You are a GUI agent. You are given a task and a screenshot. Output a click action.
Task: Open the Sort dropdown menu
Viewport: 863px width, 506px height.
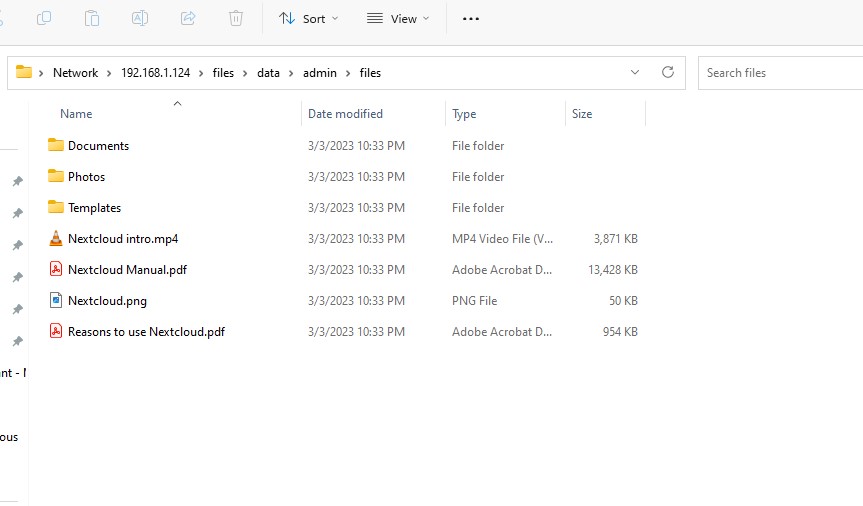308,19
